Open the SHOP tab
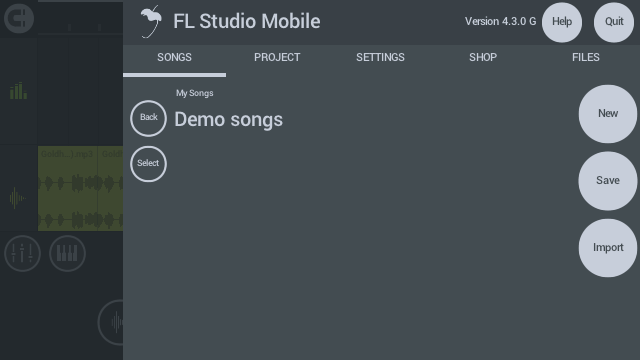This screenshot has width=640, height=360. click(483, 58)
